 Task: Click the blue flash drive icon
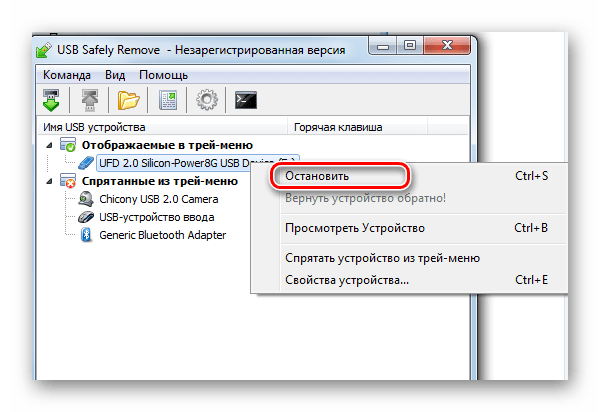pyautogui.click(x=86, y=163)
